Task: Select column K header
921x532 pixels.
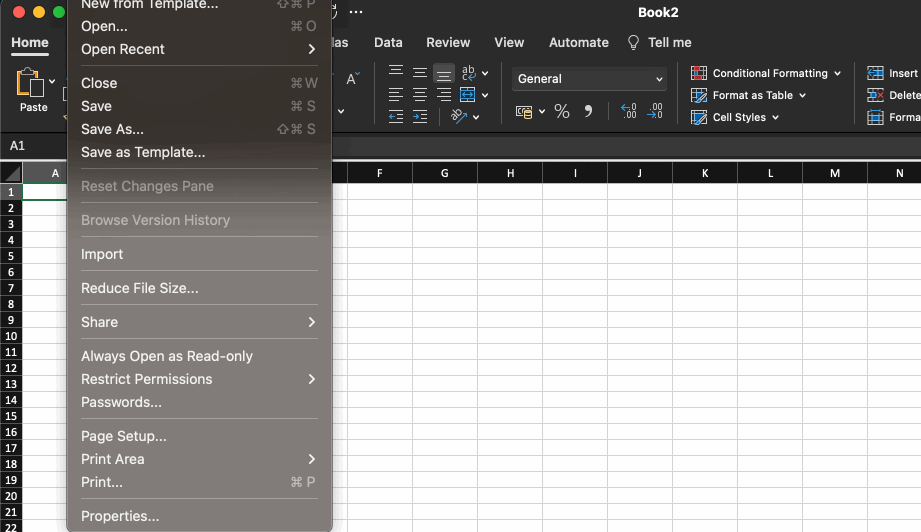Action: (705, 173)
